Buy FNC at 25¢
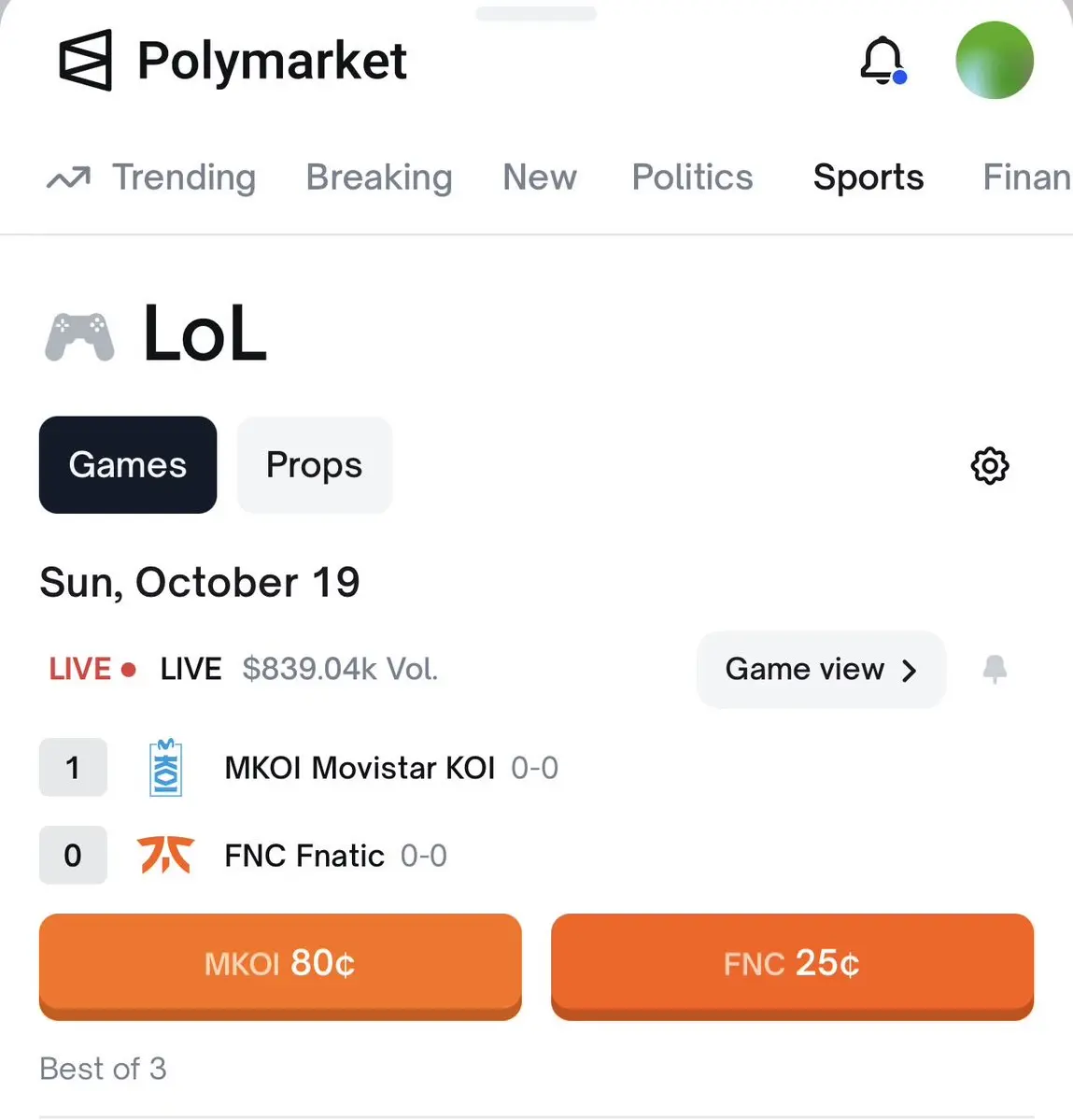This screenshot has height=1120, width=1073. coord(792,967)
